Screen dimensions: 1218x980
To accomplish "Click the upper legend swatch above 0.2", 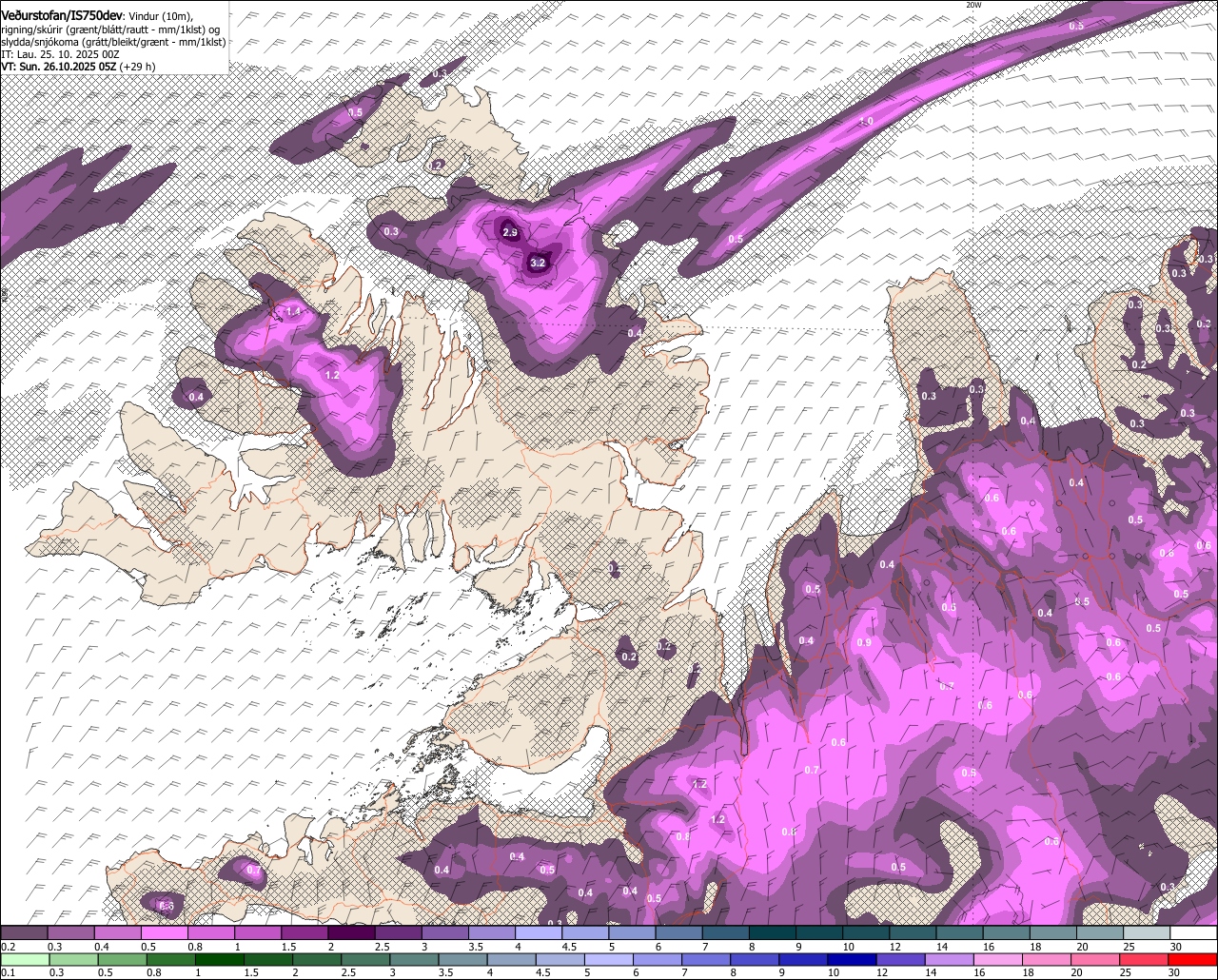I will click(x=24, y=932).
